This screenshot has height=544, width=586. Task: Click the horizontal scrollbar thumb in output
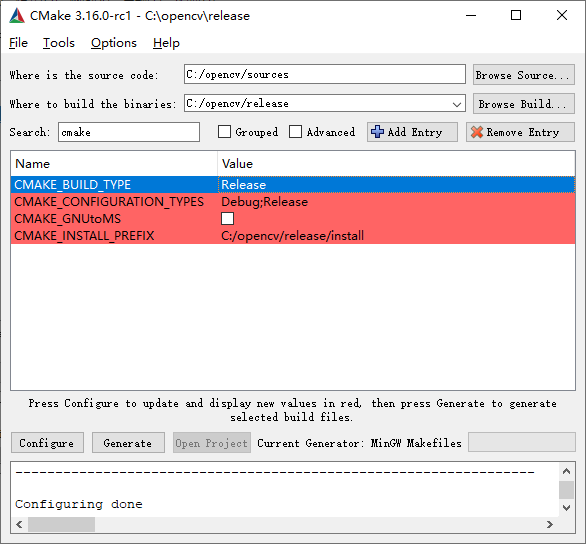[62, 525]
